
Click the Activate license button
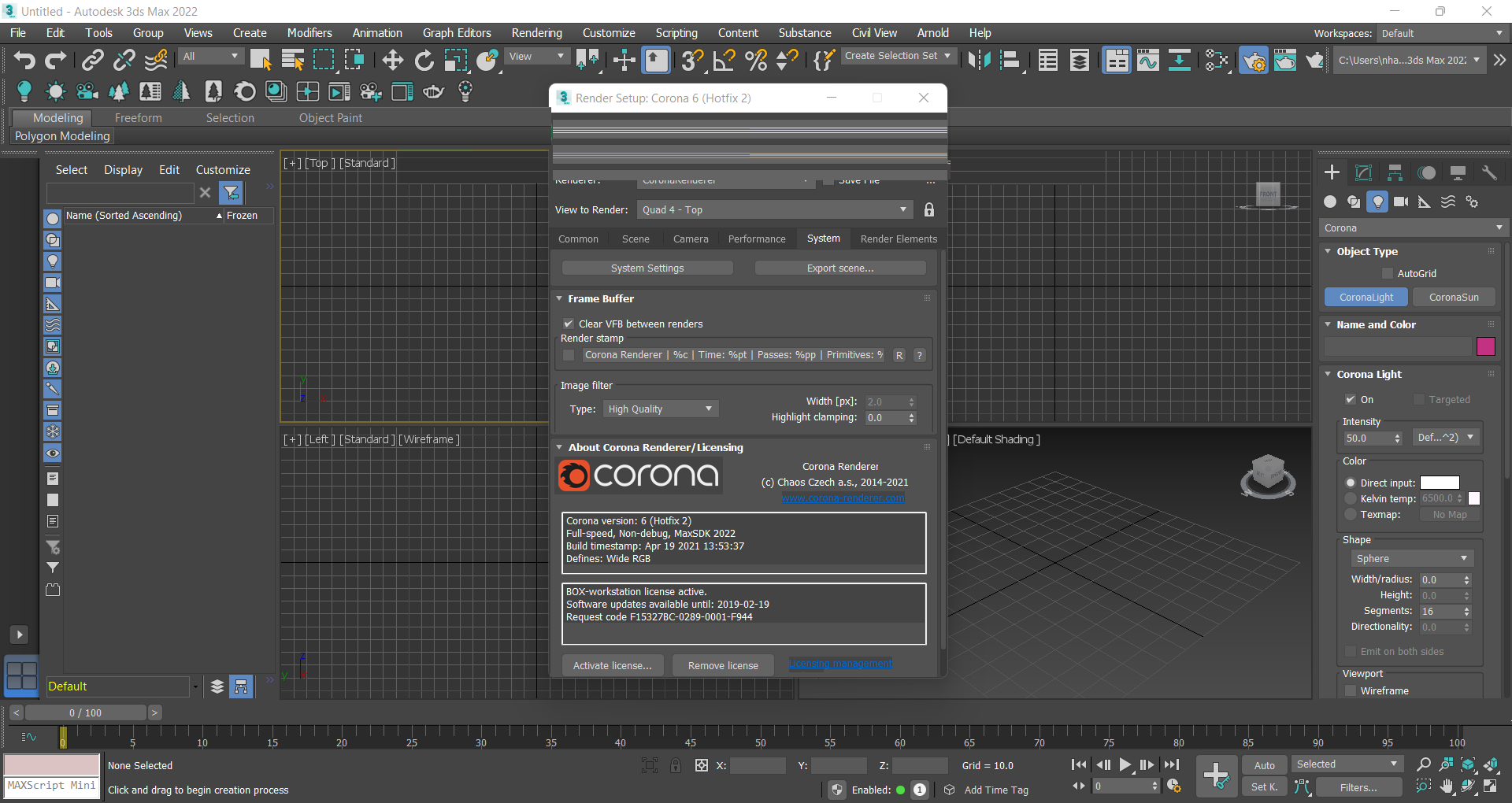pyautogui.click(x=612, y=666)
